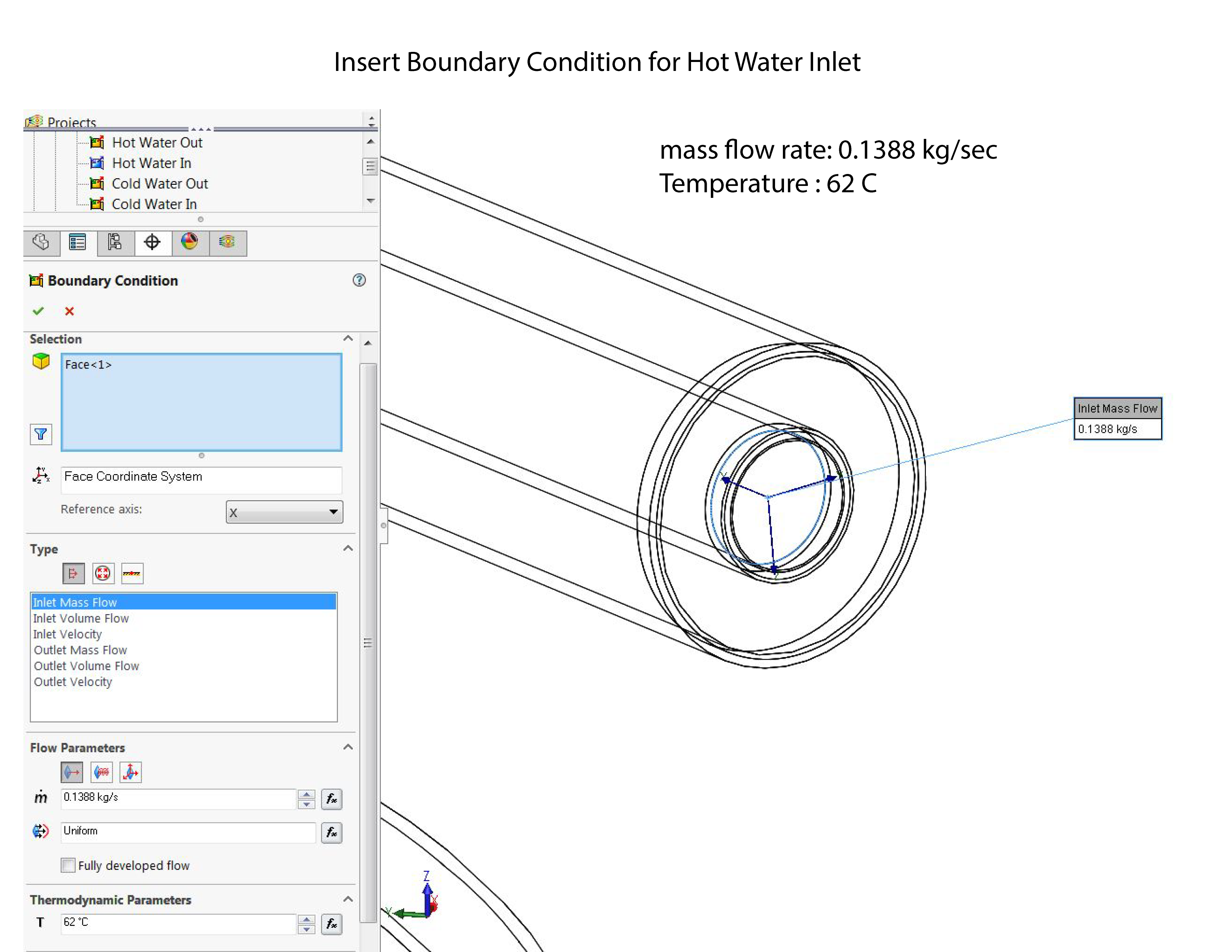Click the red X cancel icon
Image resolution: width=1232 pixels, height=952 pixels.
click(69, 311)
